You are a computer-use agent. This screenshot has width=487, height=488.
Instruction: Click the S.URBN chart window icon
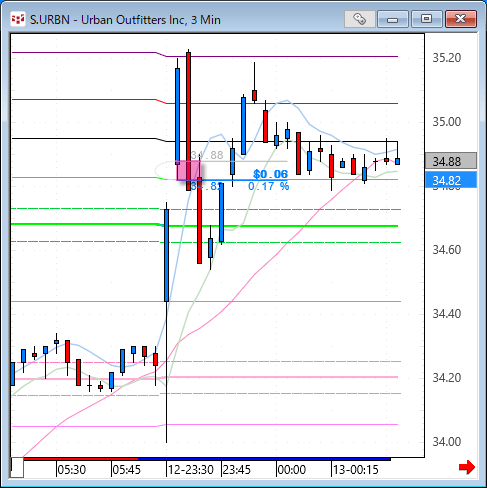(x=18, y=19)
